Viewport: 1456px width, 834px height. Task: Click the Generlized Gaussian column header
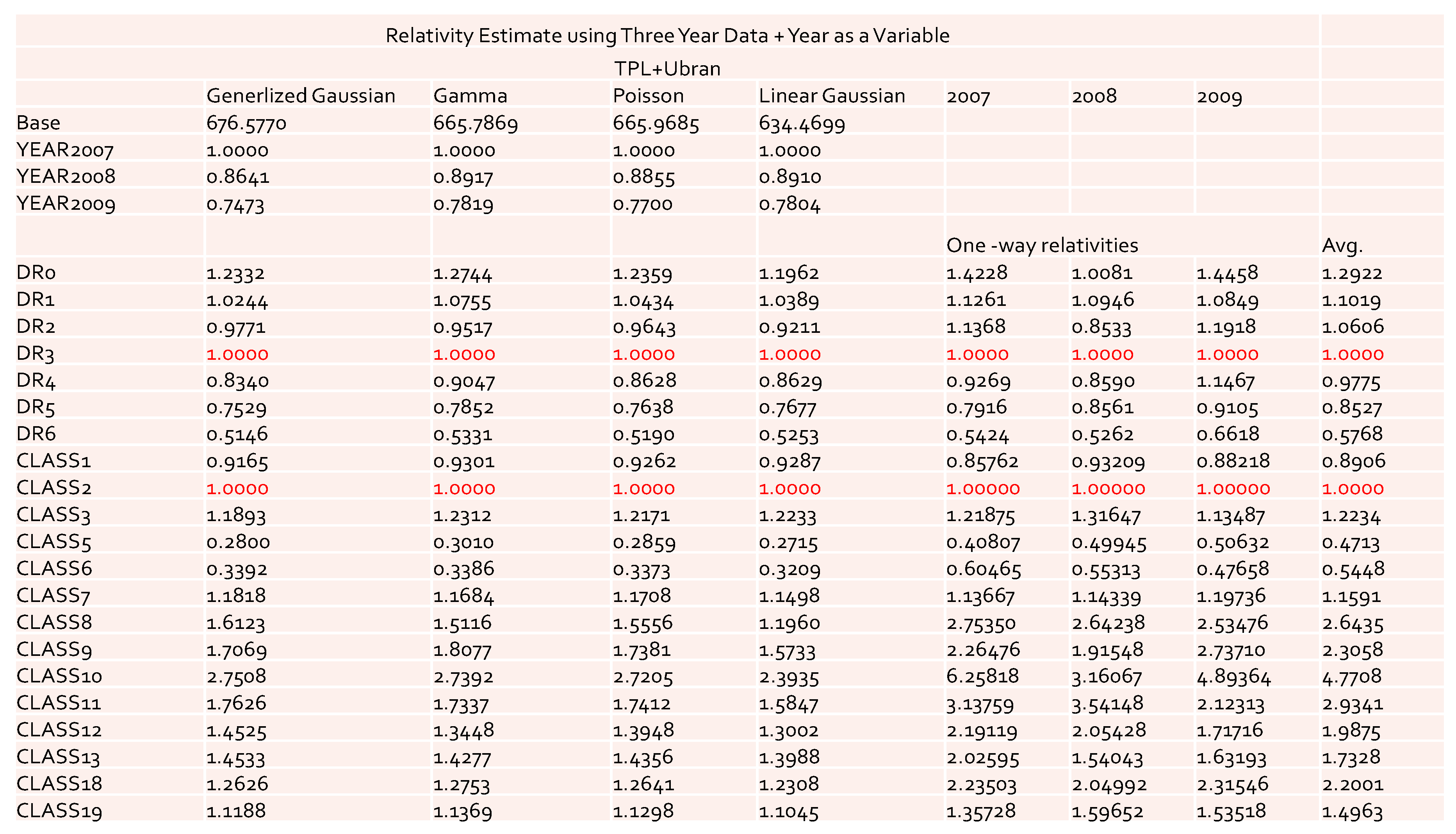tap(301, 96)
